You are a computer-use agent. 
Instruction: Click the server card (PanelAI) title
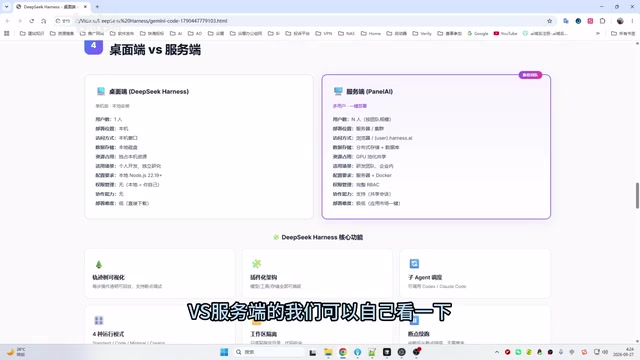[x=369, y=92]
